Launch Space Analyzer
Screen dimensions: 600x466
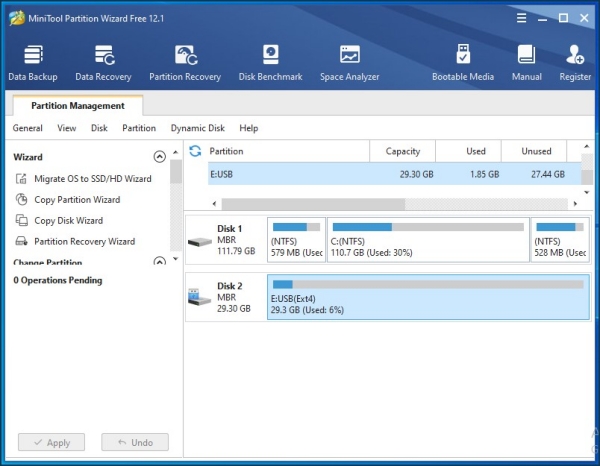350,63
